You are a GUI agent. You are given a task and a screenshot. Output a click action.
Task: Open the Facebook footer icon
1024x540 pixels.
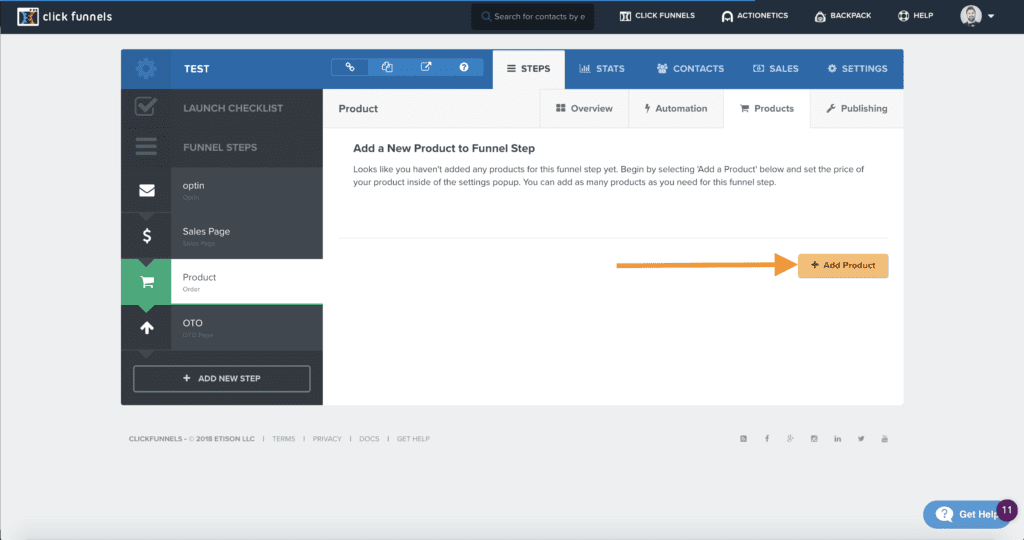tap(767, 439)
